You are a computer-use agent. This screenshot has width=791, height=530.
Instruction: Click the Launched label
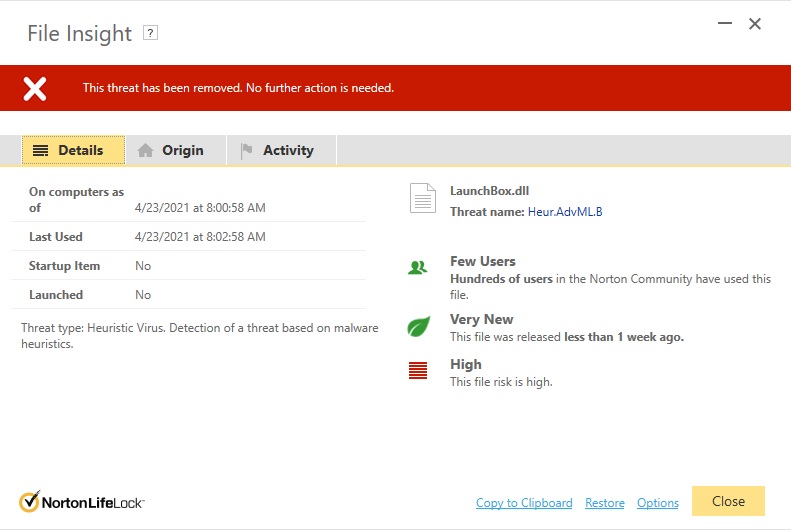tap(56, 295)
